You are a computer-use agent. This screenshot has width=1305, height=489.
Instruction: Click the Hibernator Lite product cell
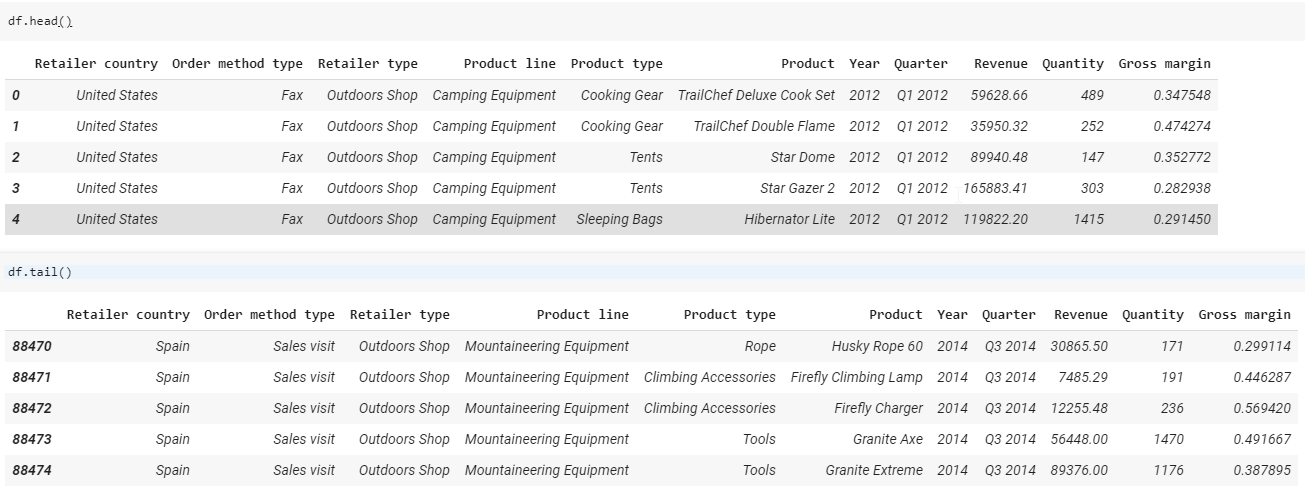click(x=789, y=219)
